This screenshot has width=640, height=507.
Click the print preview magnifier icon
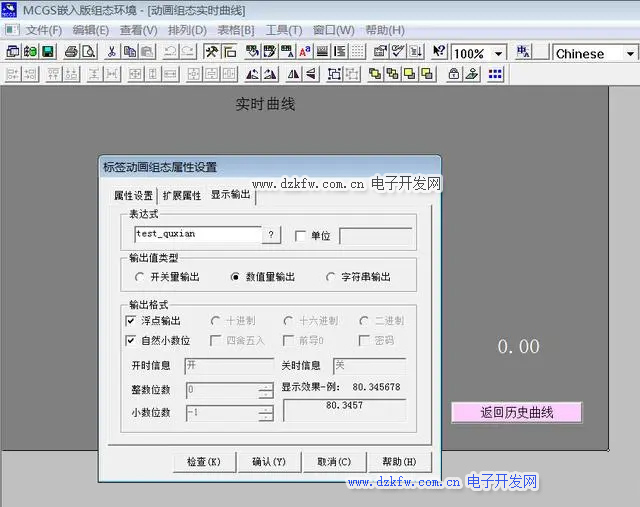(88, 52)
